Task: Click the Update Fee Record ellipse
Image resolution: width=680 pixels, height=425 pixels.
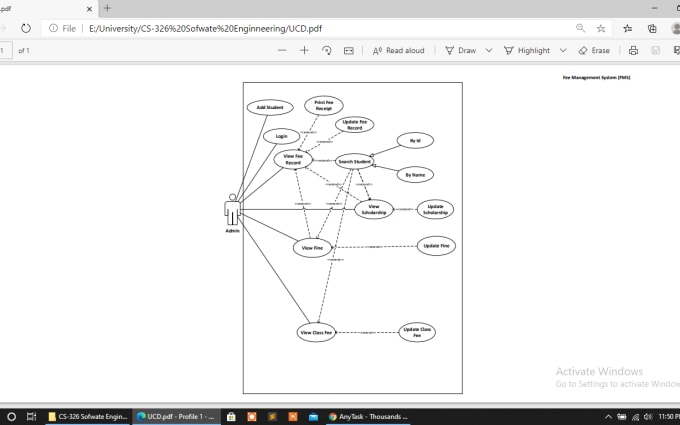Action: point(354,125)
